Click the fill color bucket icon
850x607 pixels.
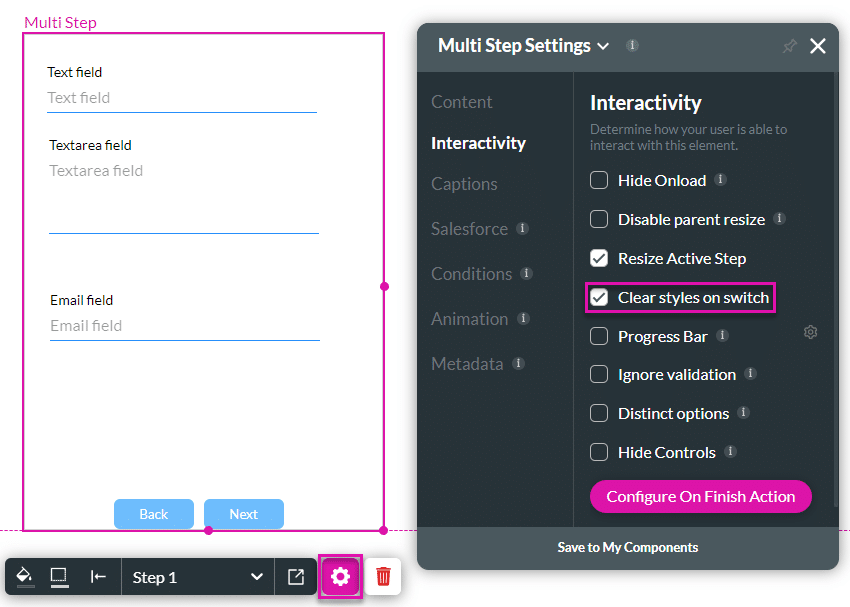pos(25,577)
